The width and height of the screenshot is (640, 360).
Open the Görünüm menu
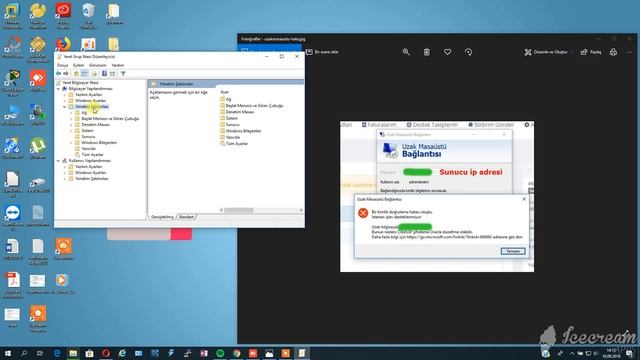point(98,65)
